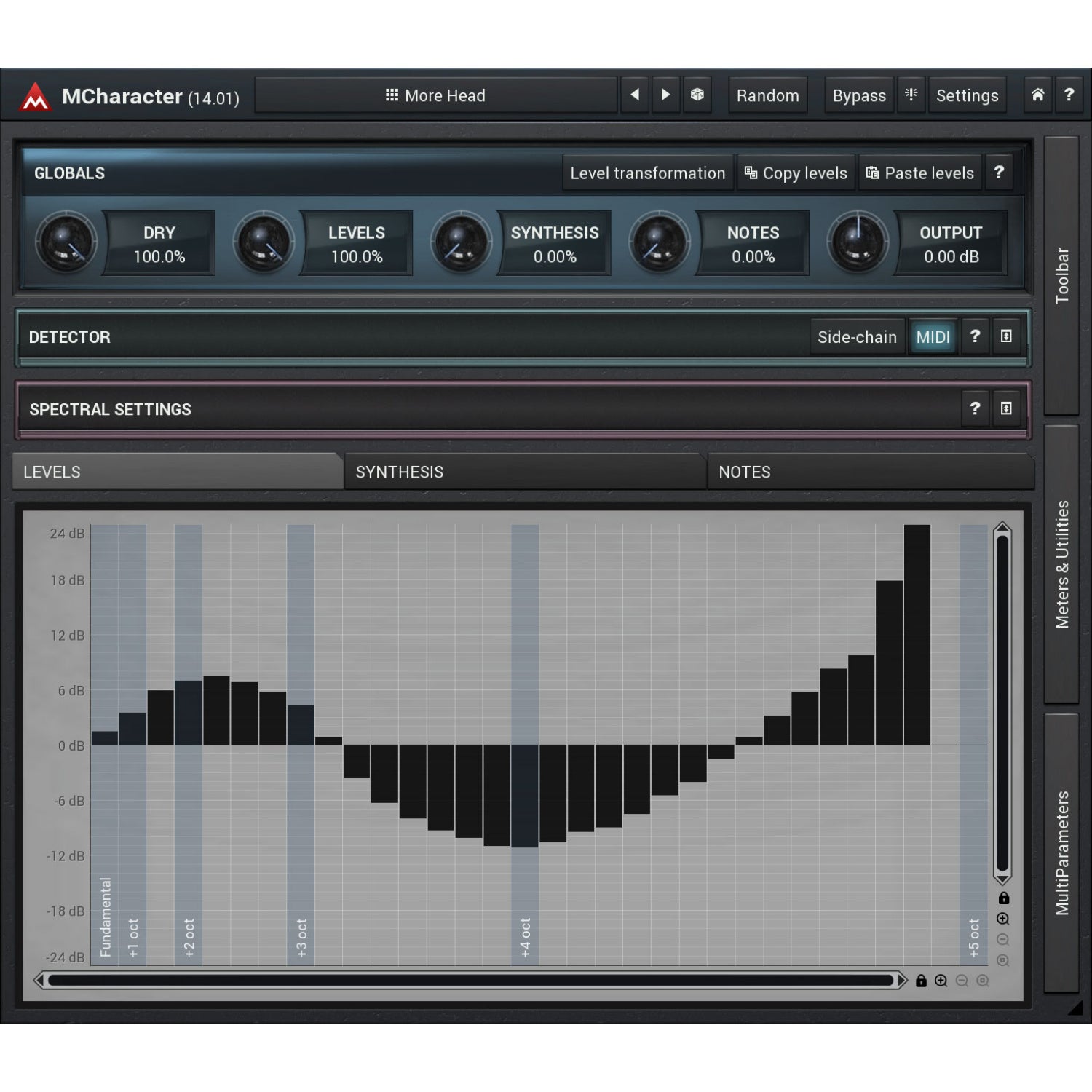The image size is (1092, 1092).
Task: Open the More Head preset selector
Action: tap(435, 95)
